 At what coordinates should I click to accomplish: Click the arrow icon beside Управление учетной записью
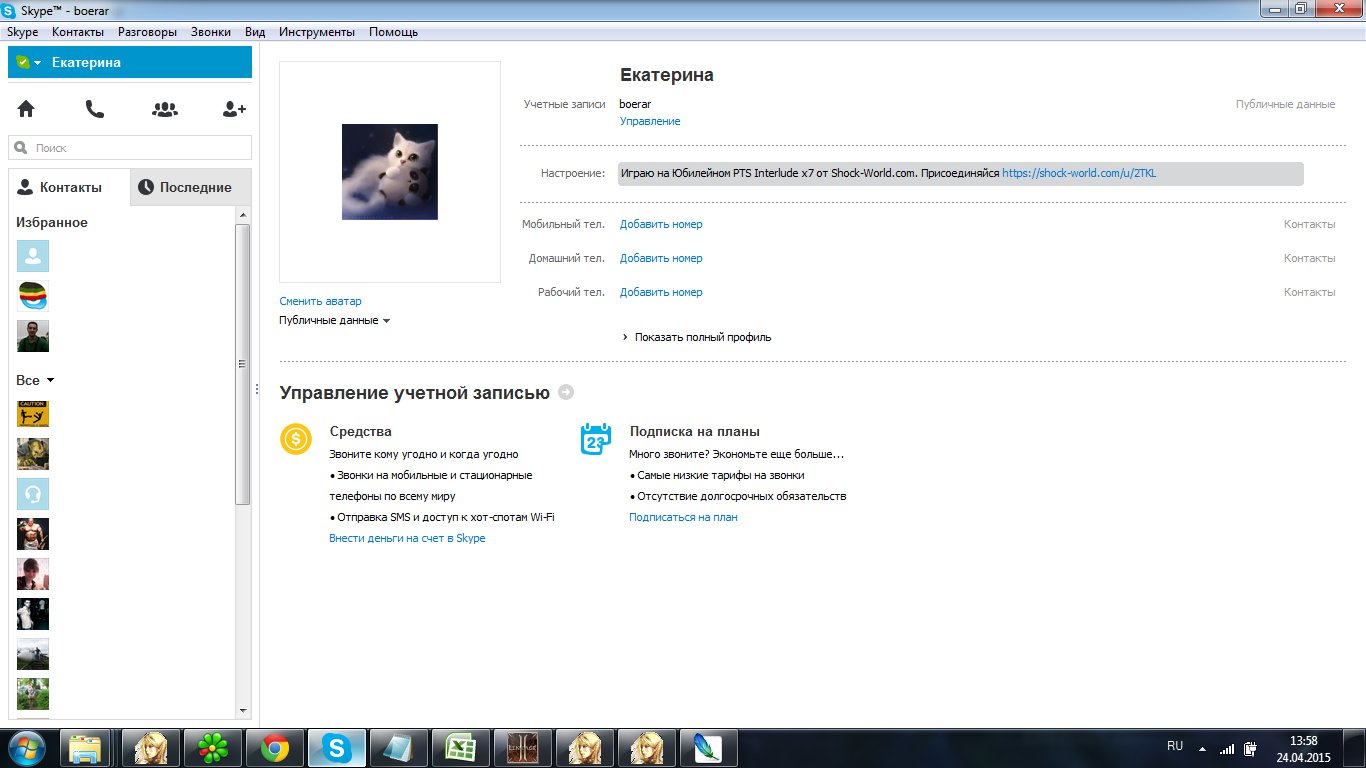(566, 393)
